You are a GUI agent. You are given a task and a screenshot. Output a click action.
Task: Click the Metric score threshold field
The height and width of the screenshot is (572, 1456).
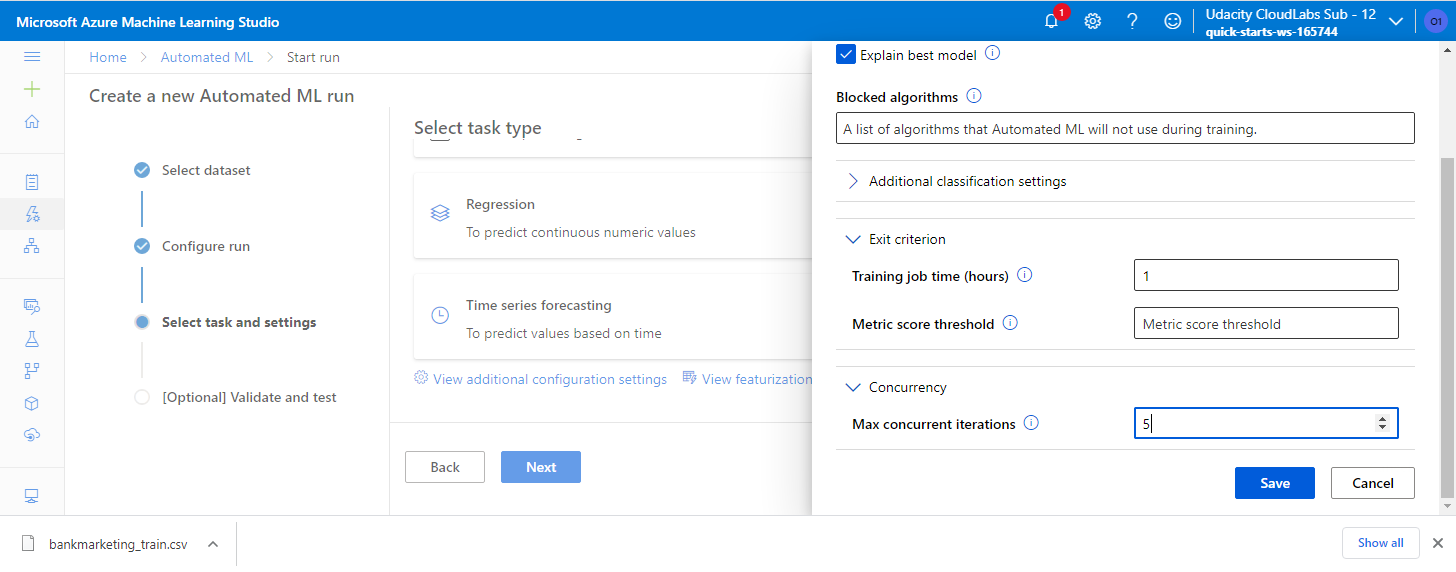[x=1265, y=324]
